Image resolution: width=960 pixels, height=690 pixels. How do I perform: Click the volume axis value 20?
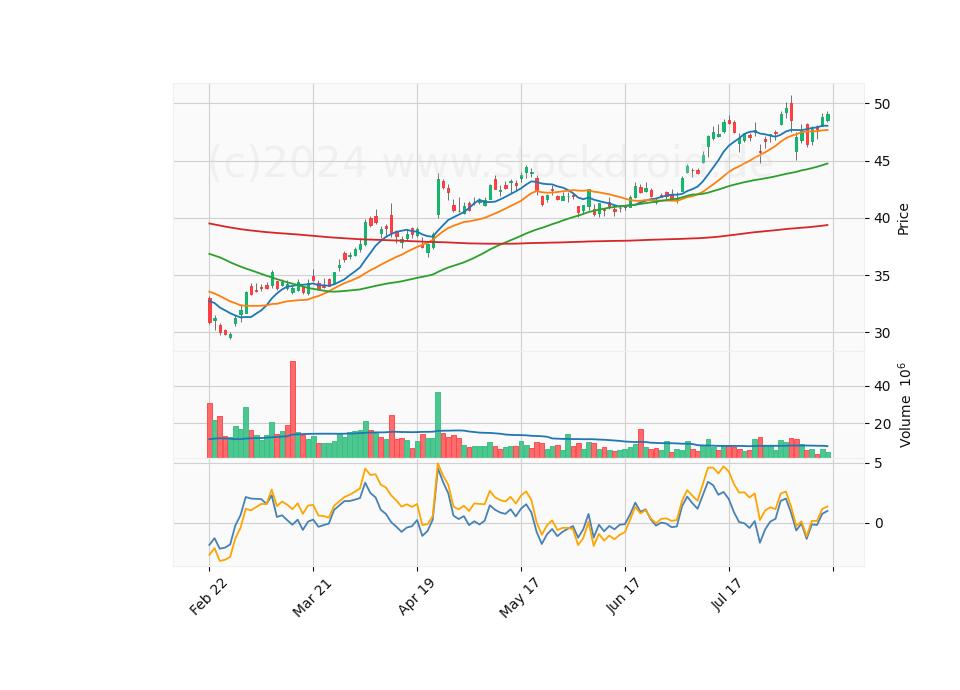pyautogui.click(x=882, y=424)
